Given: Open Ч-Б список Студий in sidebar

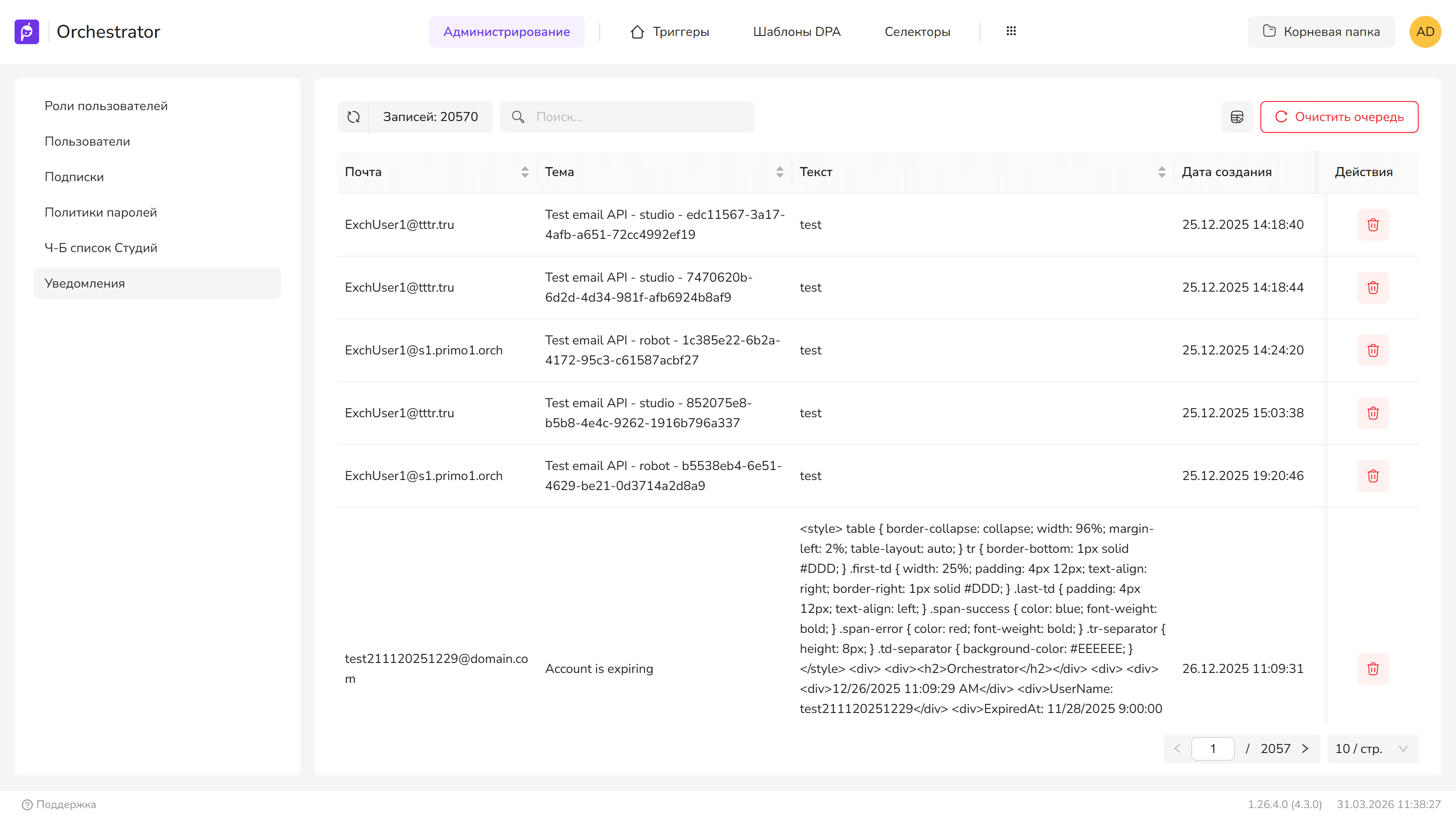Looking at the screenshot, I should (157, 248).
